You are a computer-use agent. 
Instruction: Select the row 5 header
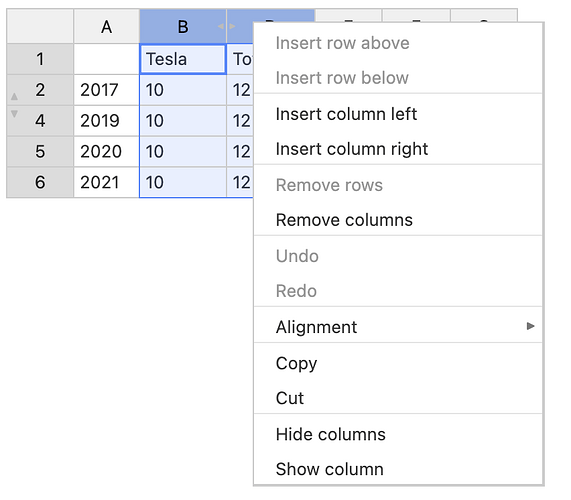pos(40,151)
